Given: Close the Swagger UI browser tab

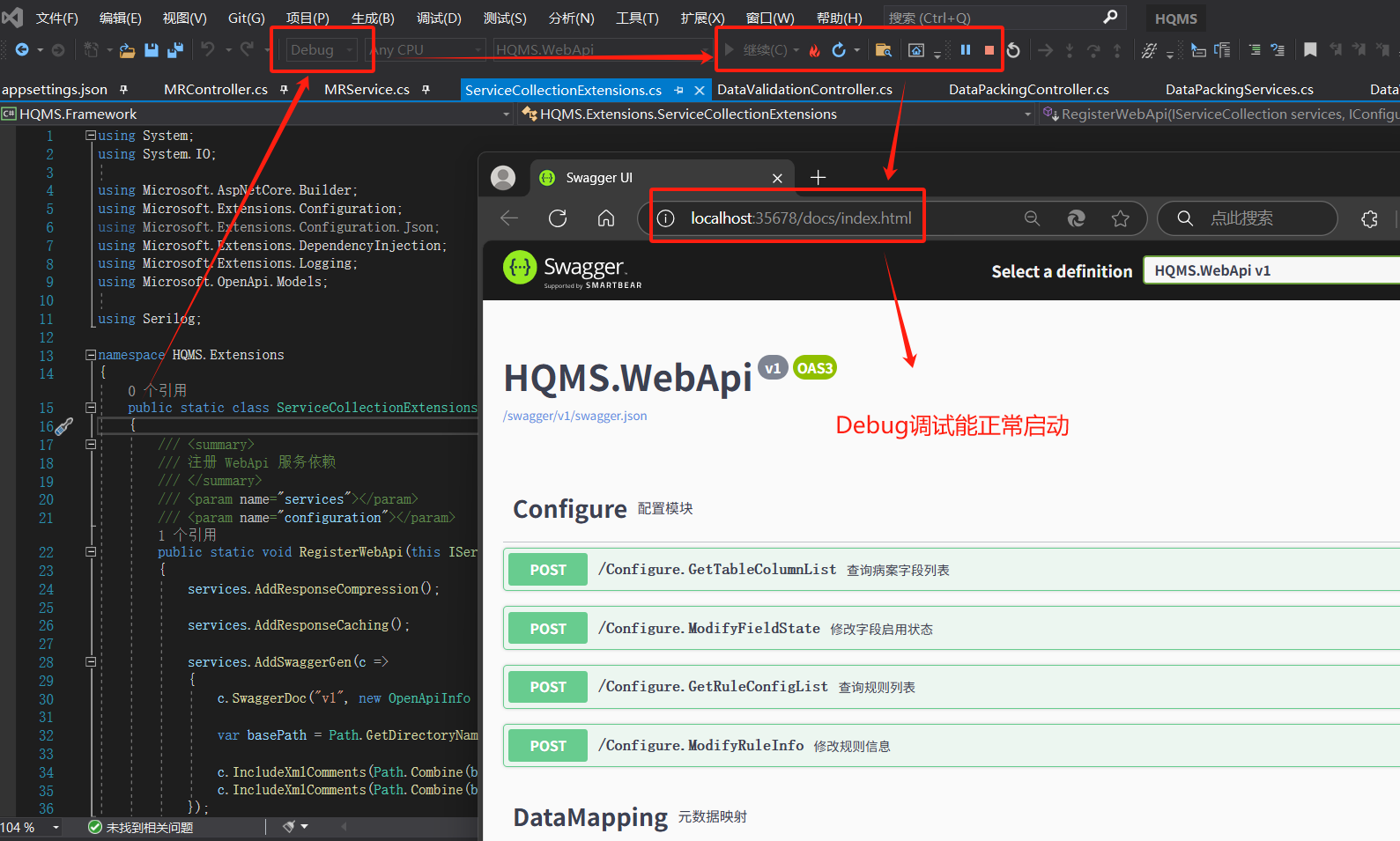Looking at the screenshot, I should click(x=777, y=178).
